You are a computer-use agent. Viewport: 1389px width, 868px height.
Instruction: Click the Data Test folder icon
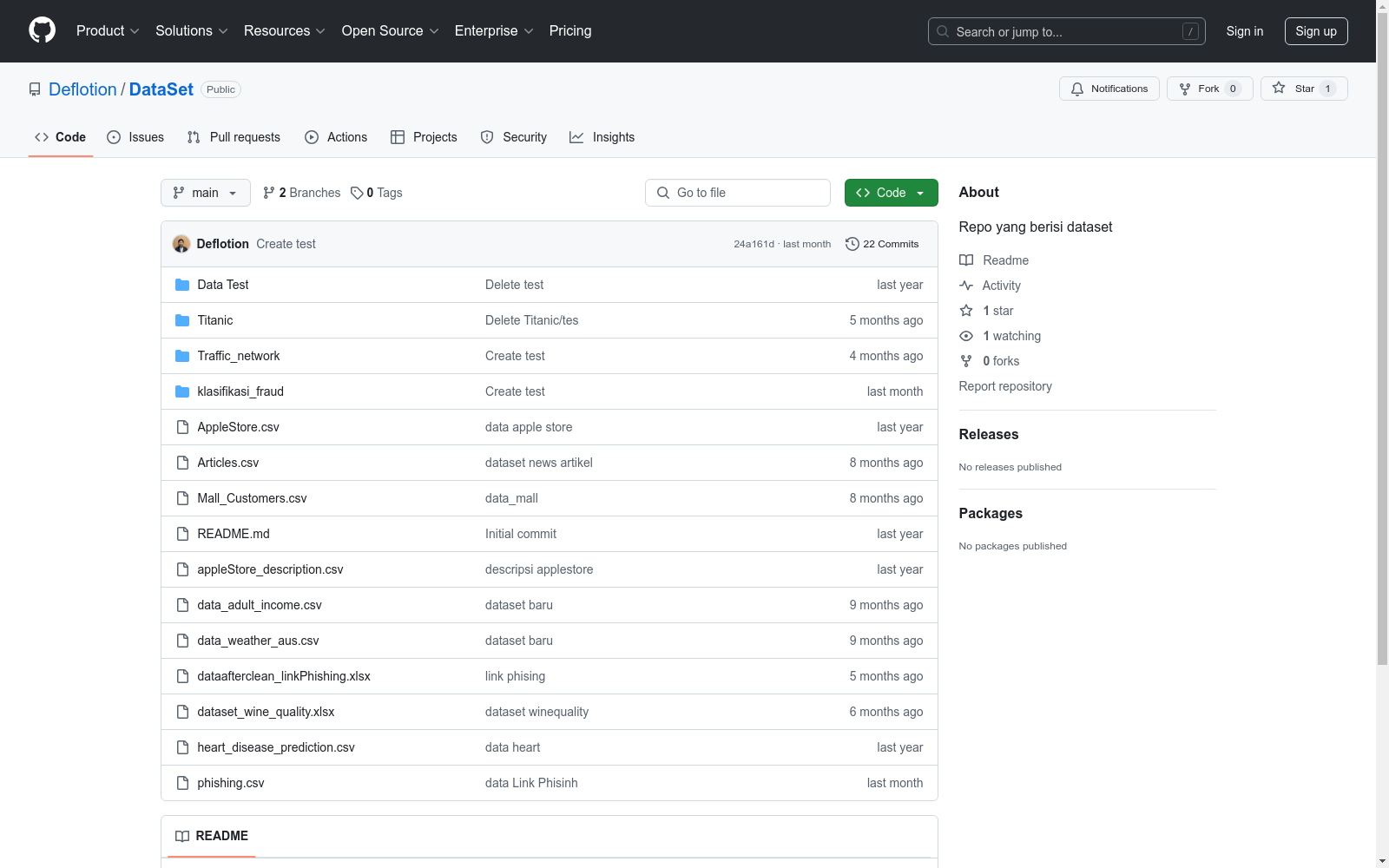pos(182,285)
